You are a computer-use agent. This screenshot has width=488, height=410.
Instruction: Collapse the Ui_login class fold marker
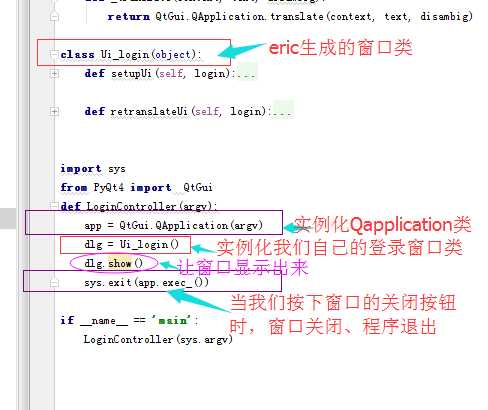click(53, 54)
